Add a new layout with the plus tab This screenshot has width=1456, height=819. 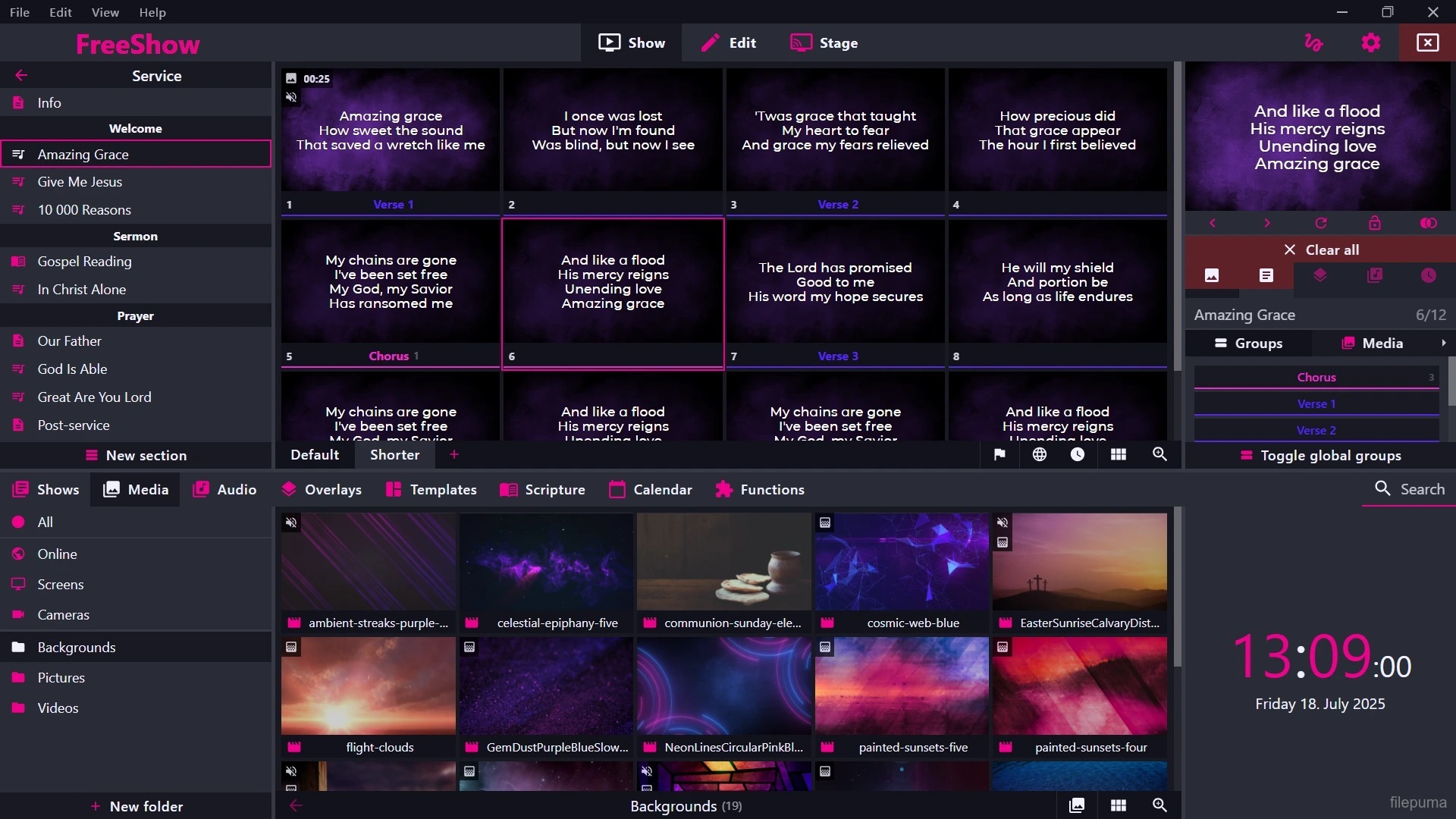click(x=454, y=455)
